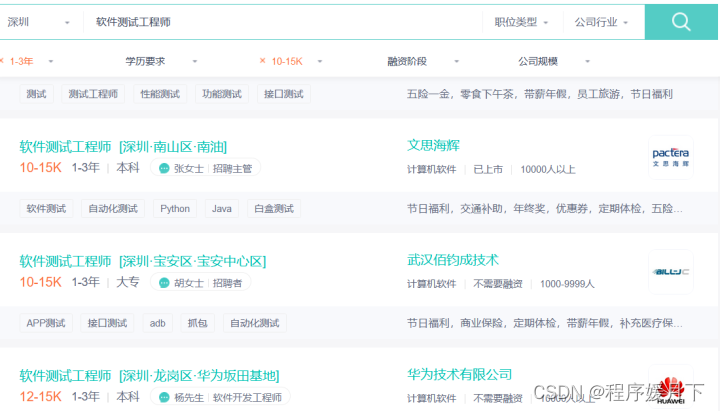
Task: Click benefits text starting 五险一金，零食下午茶
Action: [x=540, y=94]
